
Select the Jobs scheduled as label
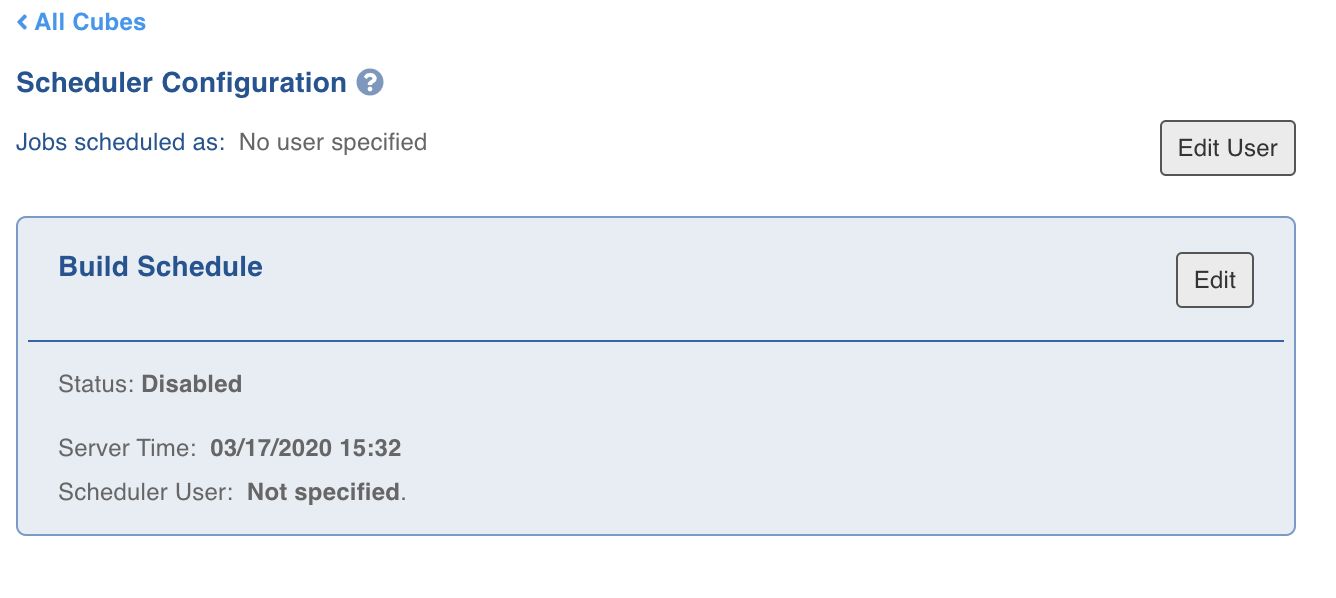pyautogui.click(x=121, y=142)
